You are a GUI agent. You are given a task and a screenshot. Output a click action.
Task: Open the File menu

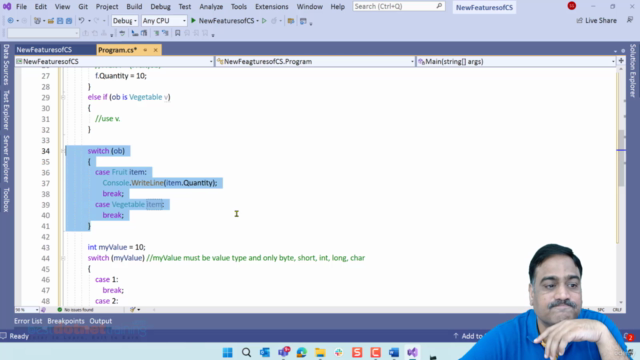point(21,7)
